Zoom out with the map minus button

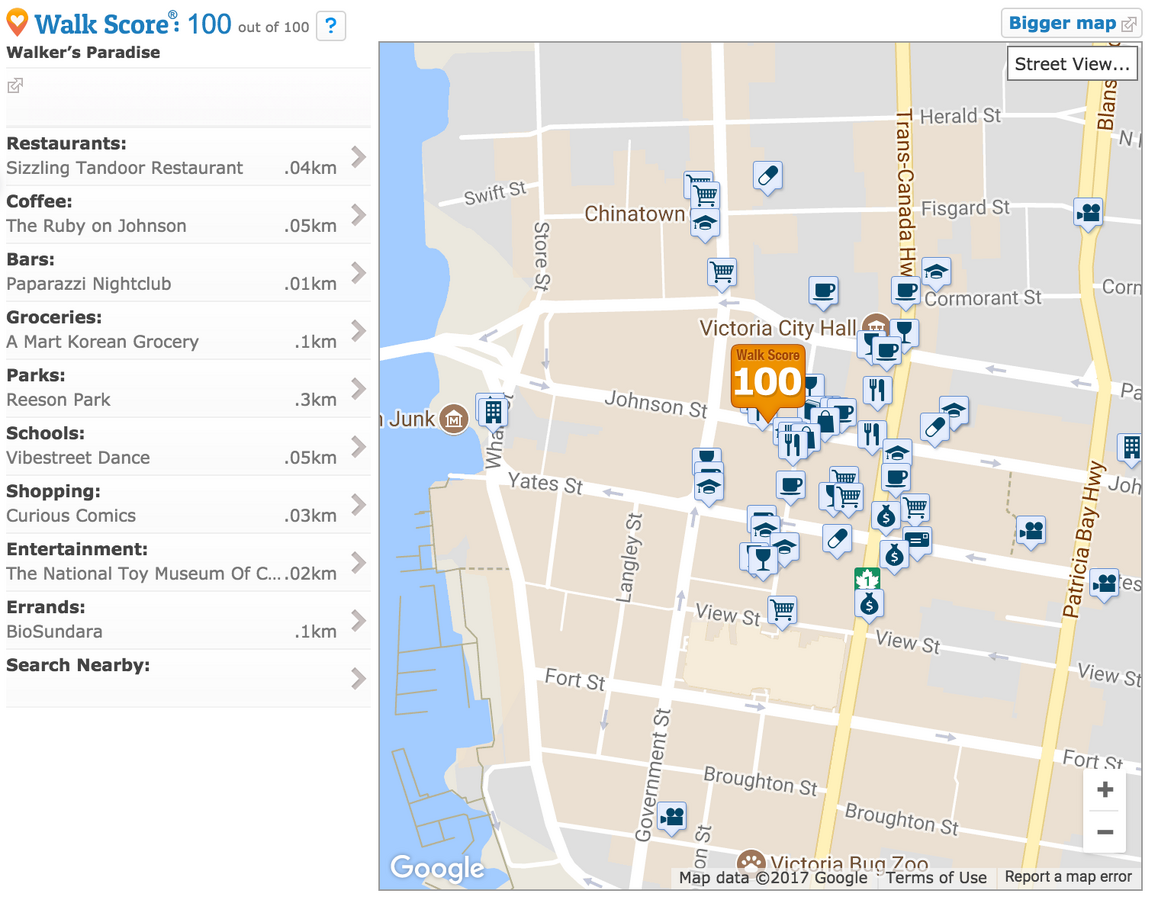(1106, 832)
